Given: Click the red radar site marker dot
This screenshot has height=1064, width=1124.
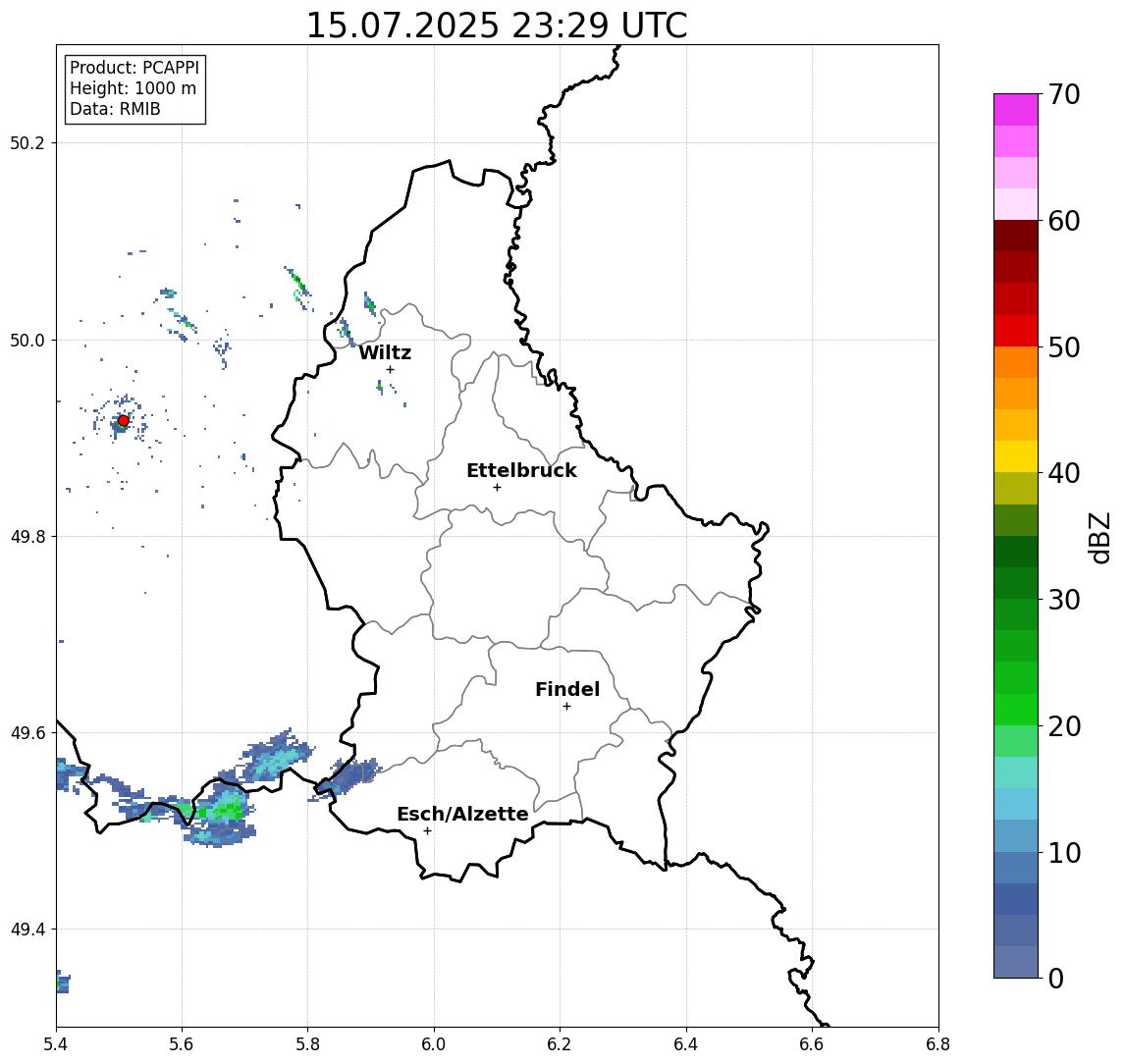Looking at the screenshot, I should (124, 421).
